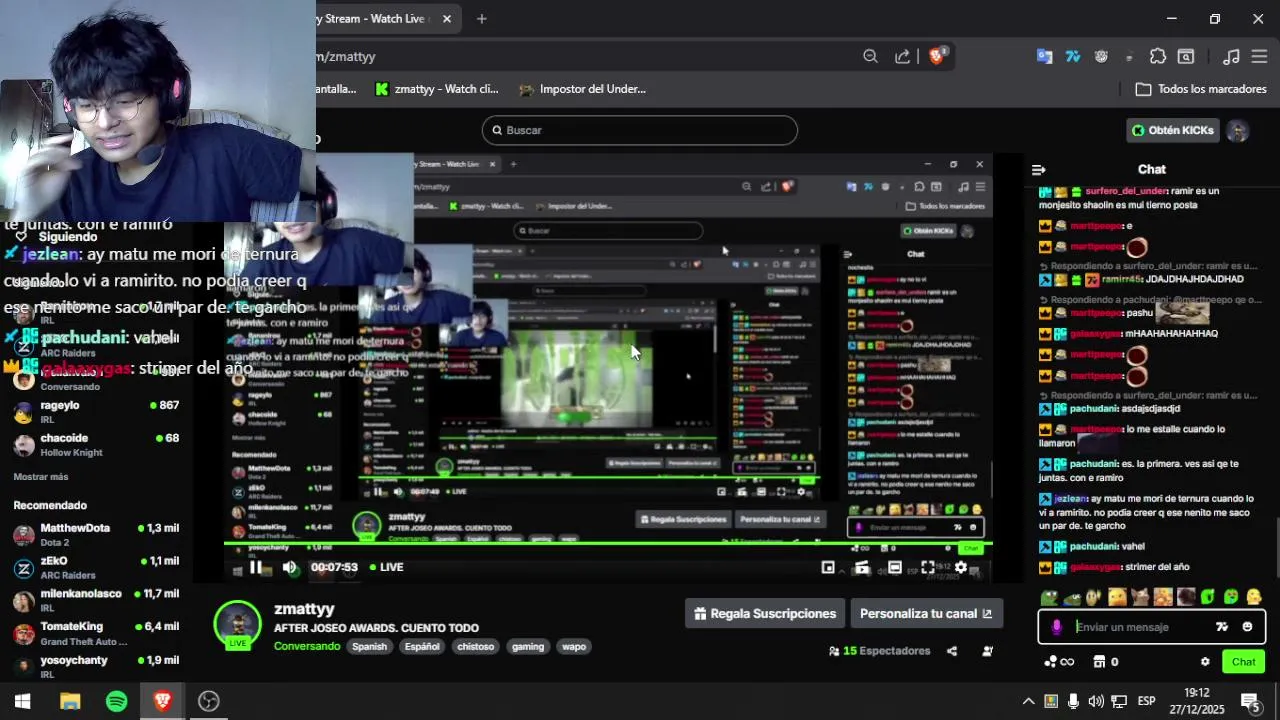
Task: Toggle theater mode in the player
Action: (x=895, y=567)
